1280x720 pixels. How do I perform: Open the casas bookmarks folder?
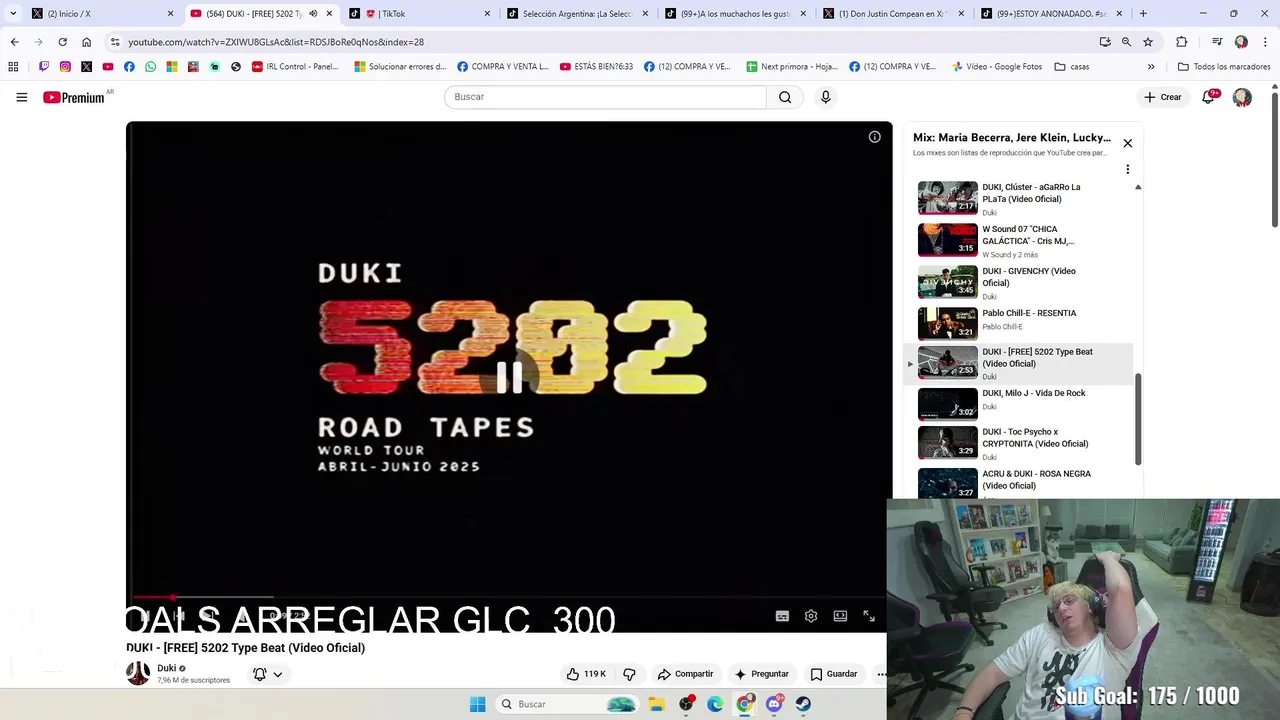(x=1072, y=67)
